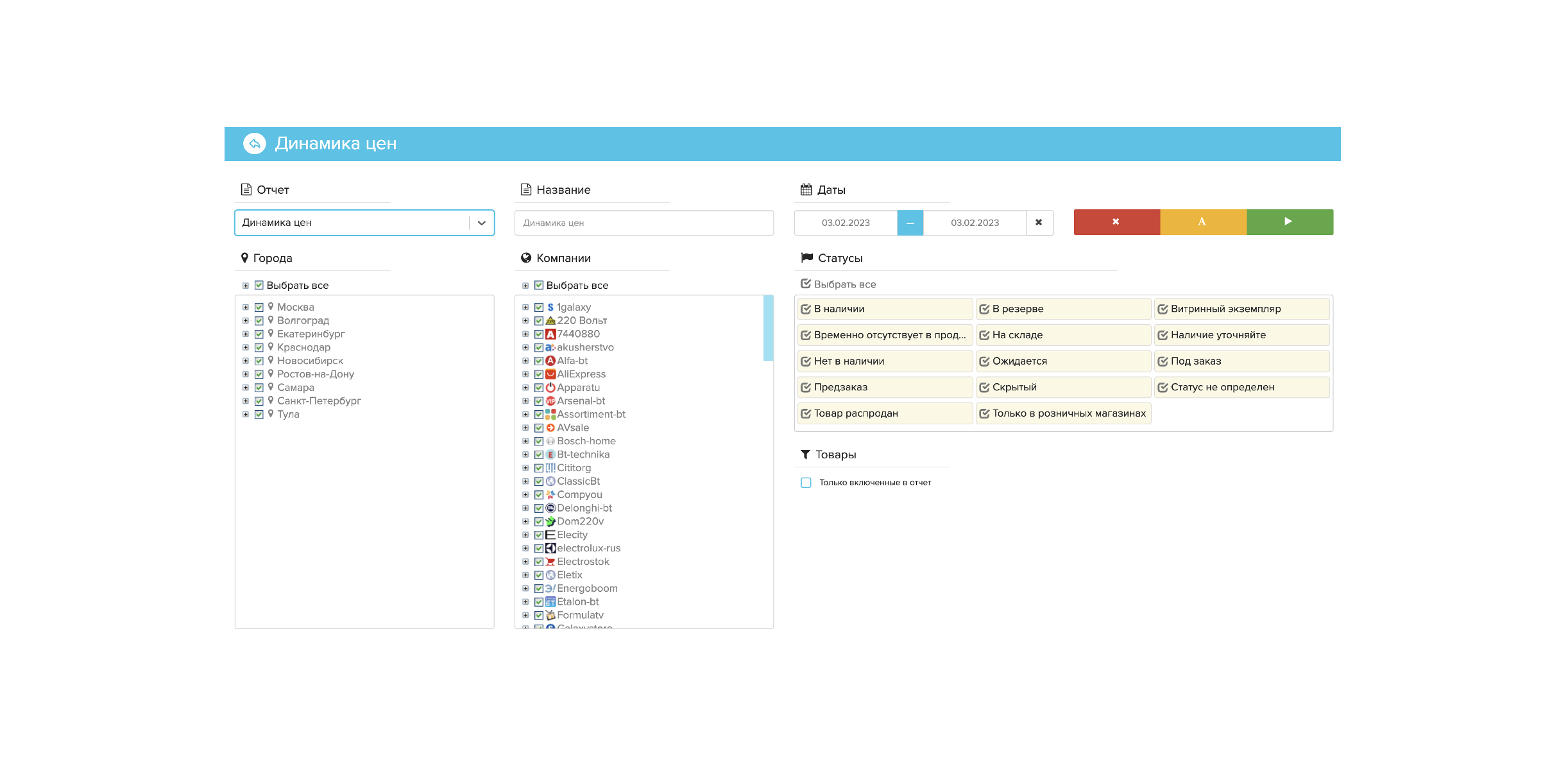Click the Formulatv logo icon

click(550, 615)
